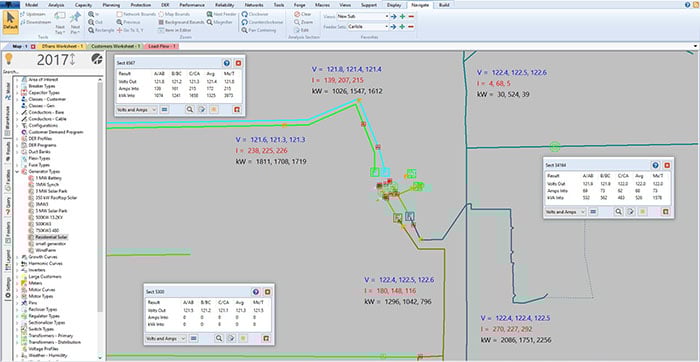Open the Next Pin tool

click(75, 22)
